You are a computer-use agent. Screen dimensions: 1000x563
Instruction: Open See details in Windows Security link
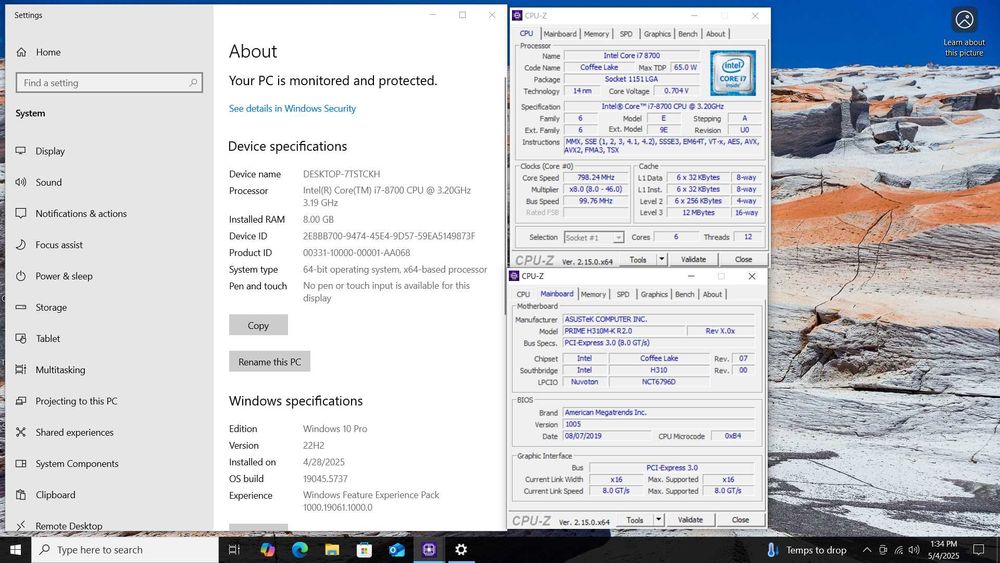[292, 108]
